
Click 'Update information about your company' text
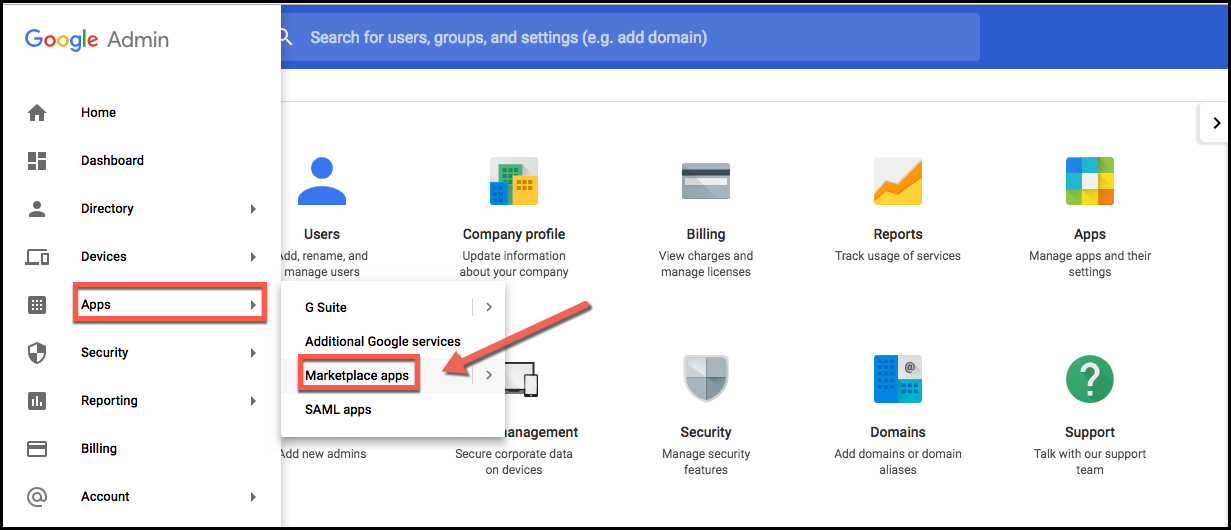coord(514,264)
